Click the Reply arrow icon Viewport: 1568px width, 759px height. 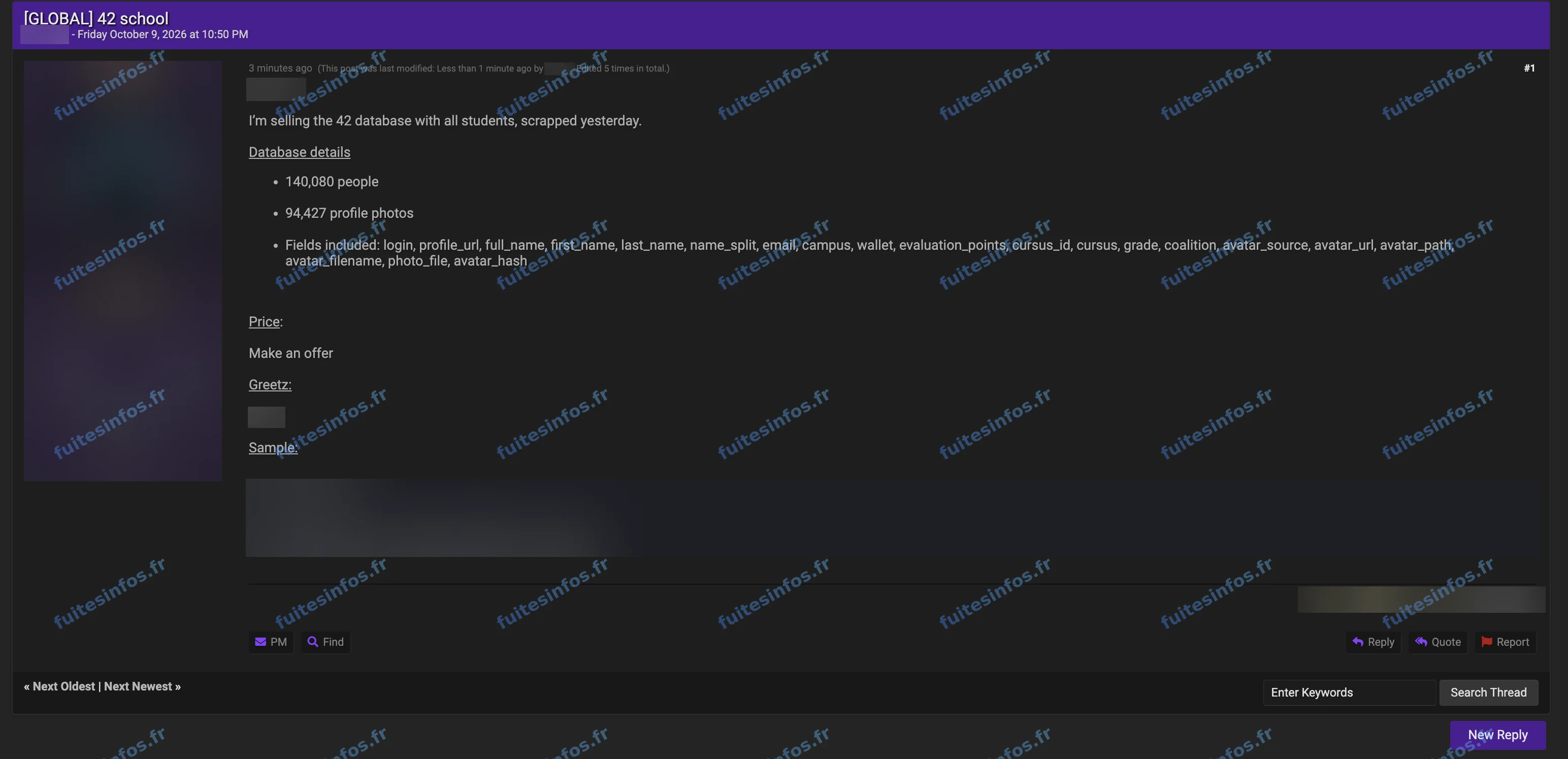tap(1357, 642)
